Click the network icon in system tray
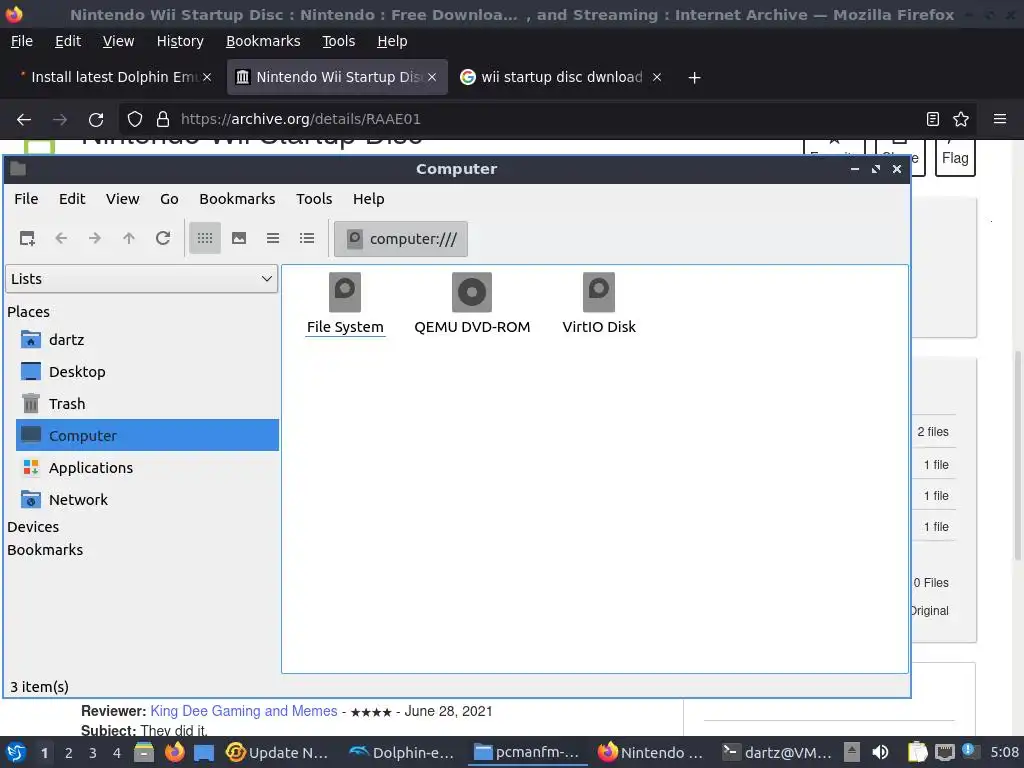Screen dimensions: 1024x768 tap(944, 752)
